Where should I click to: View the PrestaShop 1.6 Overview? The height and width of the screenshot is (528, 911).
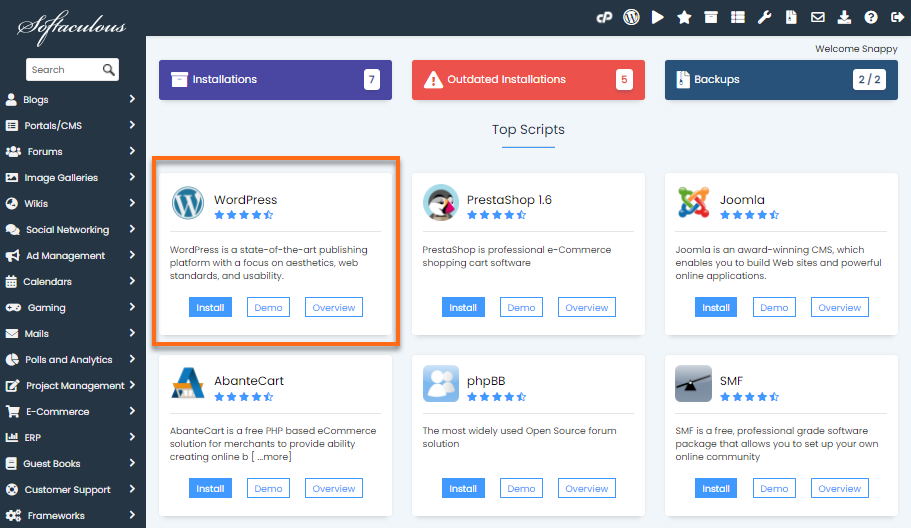coord(587,307)
